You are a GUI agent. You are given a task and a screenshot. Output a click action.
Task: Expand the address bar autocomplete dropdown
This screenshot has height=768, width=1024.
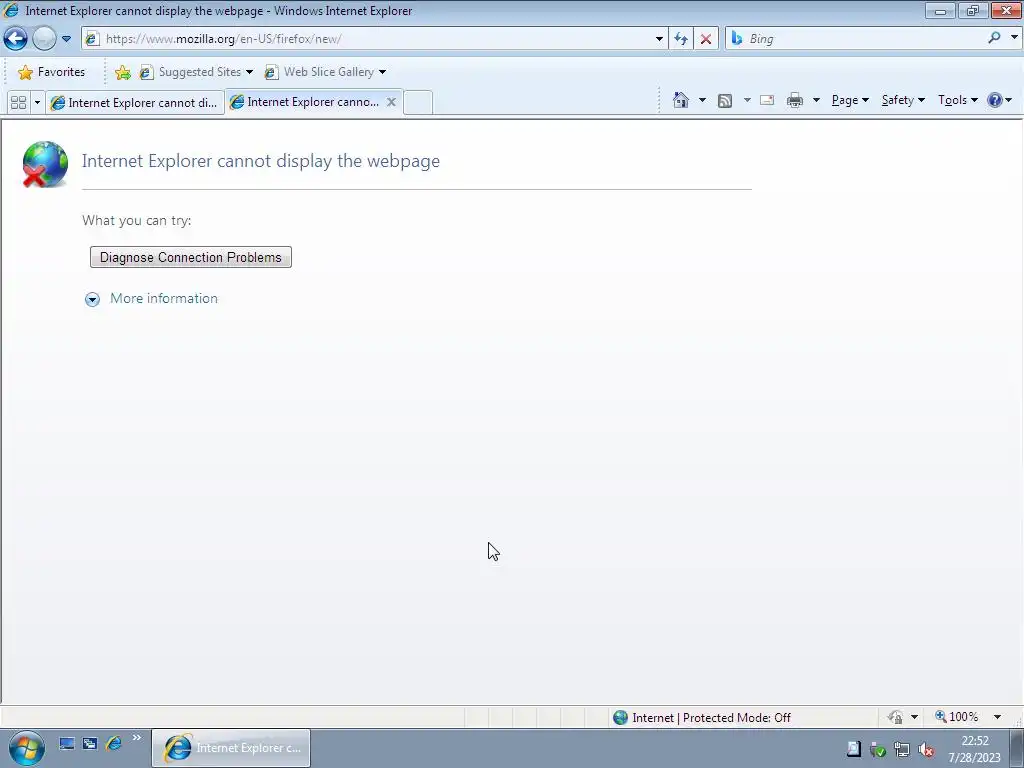pyautogui.click(x=659, y=39)
